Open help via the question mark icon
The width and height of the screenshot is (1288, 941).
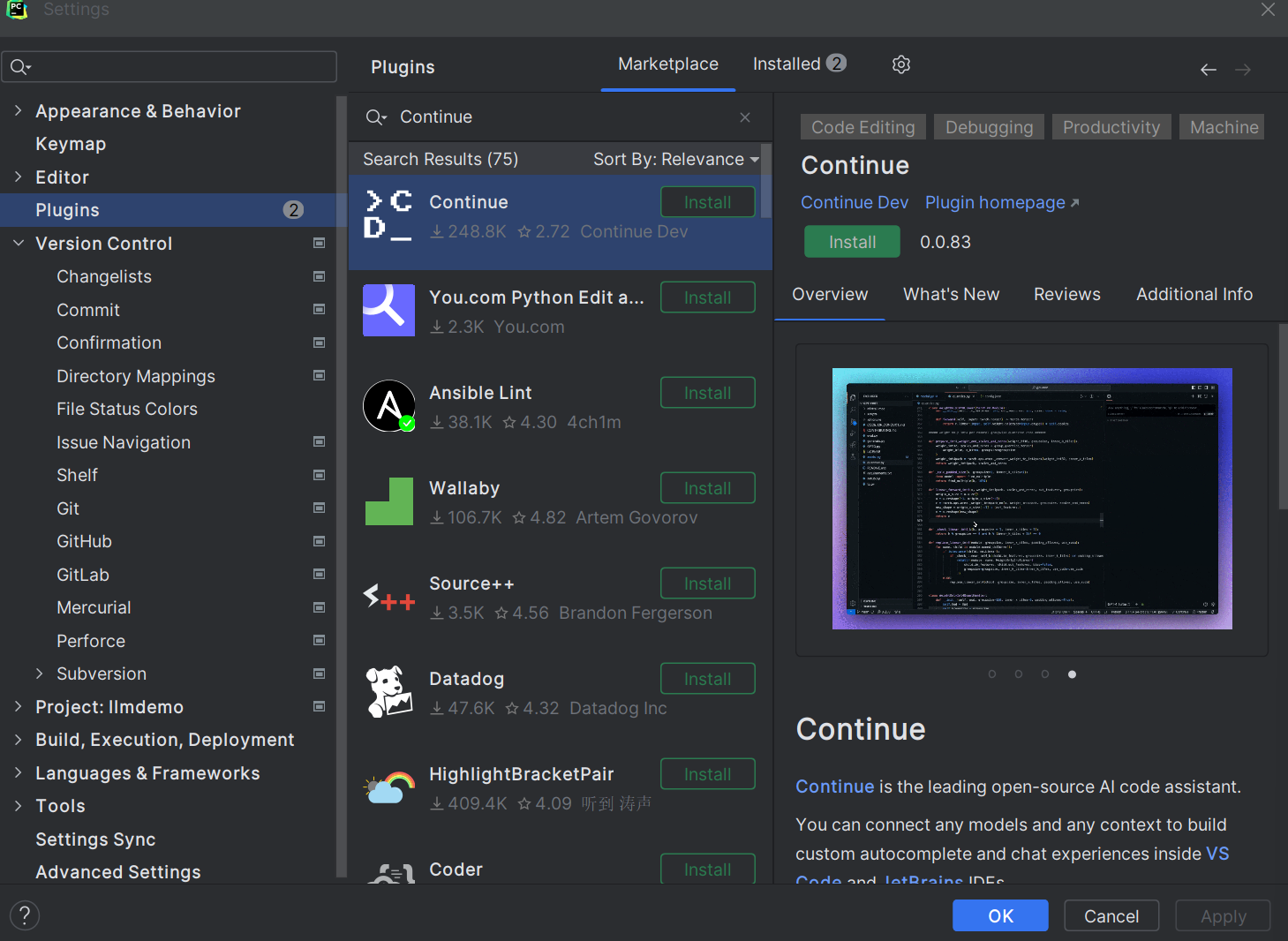pyautogui.click(x=24, y=915)
